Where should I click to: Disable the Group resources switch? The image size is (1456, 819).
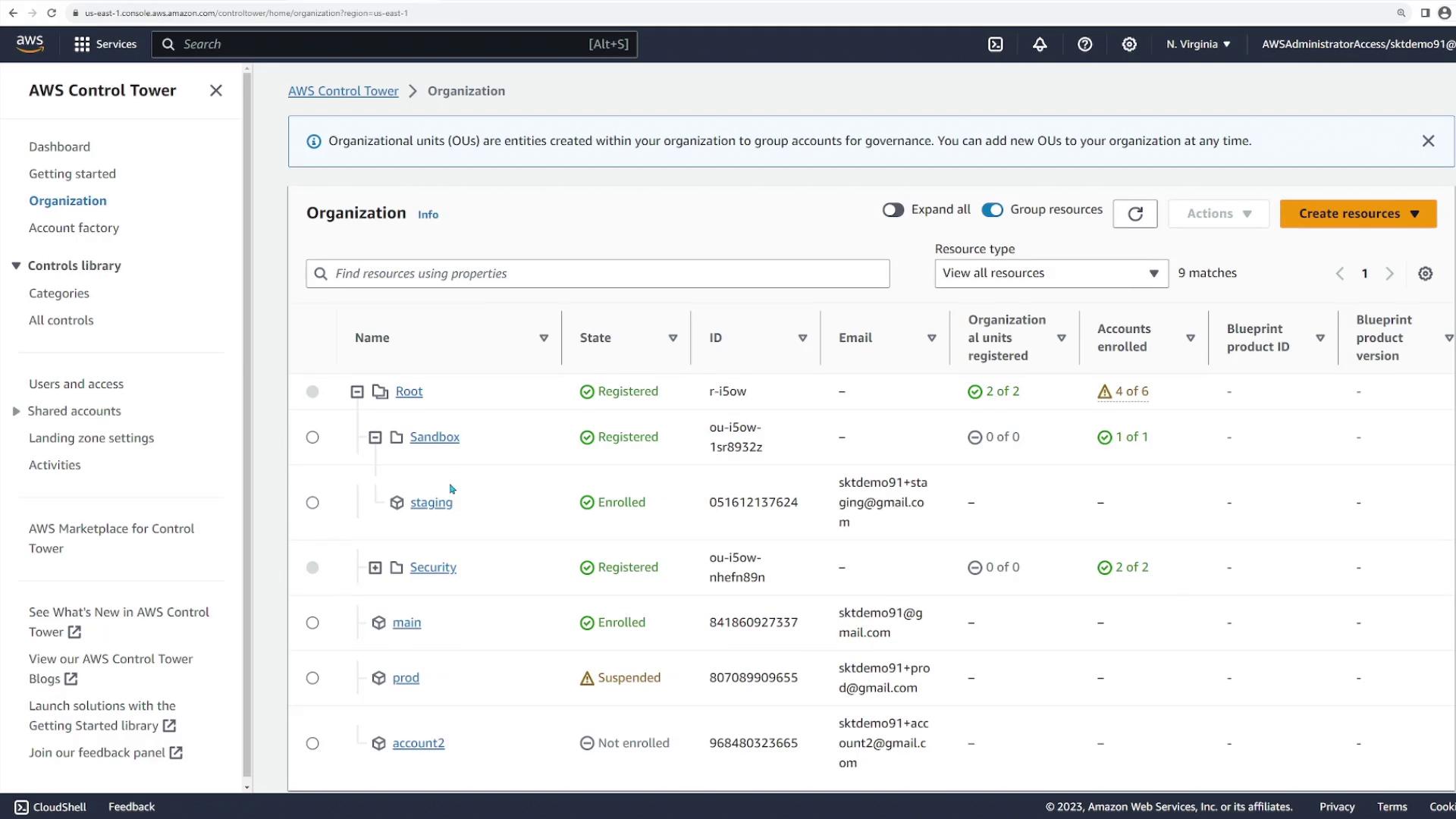pos(992,210)
